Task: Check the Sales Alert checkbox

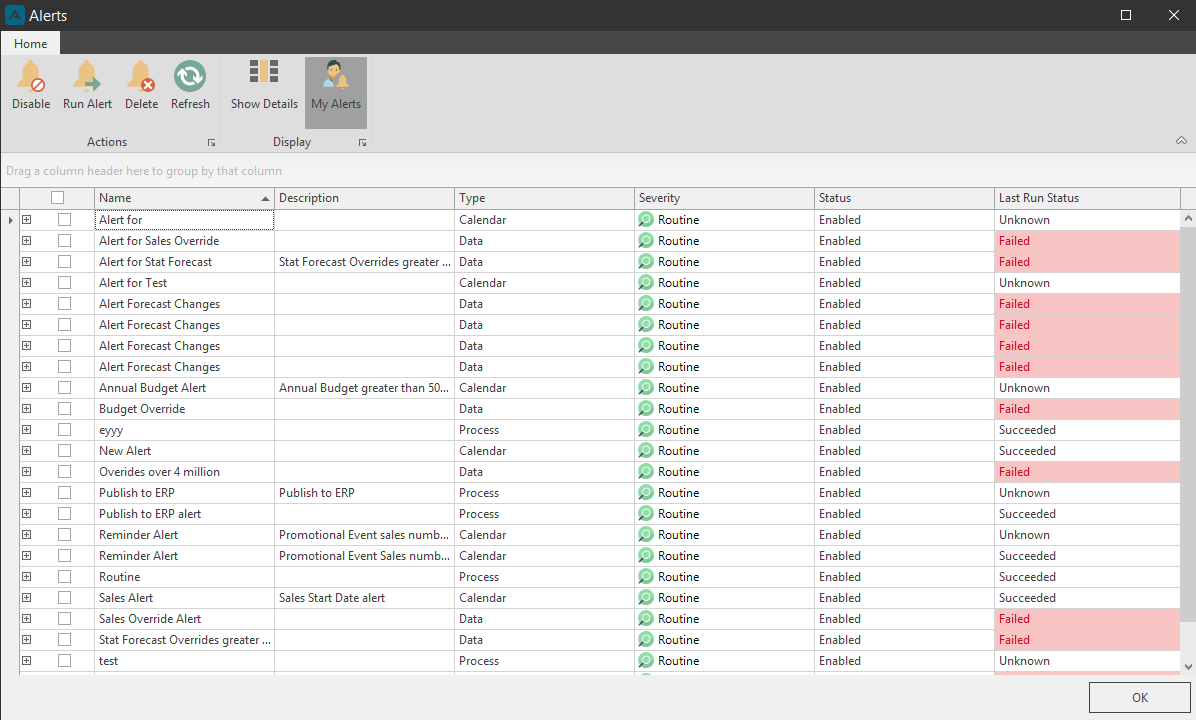Action: coord(64,598)
